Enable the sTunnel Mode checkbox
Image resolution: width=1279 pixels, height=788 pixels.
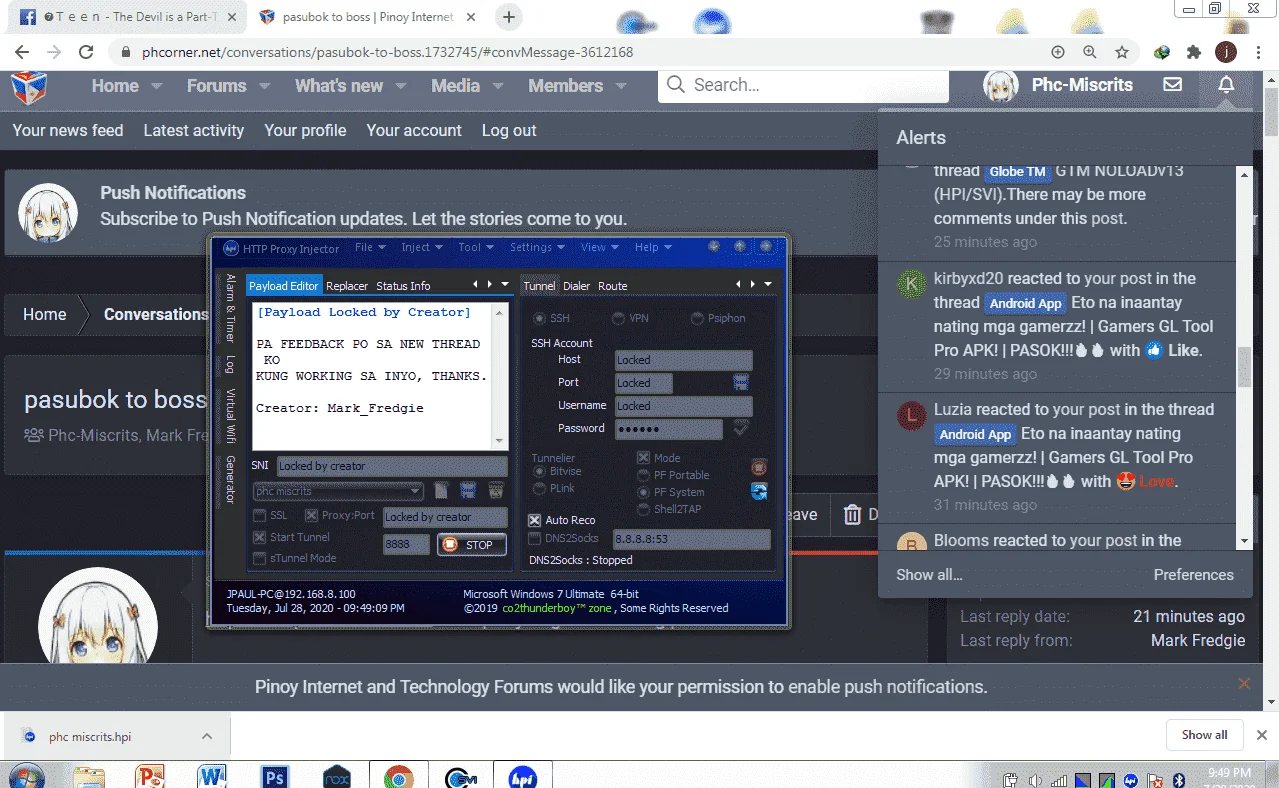click(x=260, y=558)
